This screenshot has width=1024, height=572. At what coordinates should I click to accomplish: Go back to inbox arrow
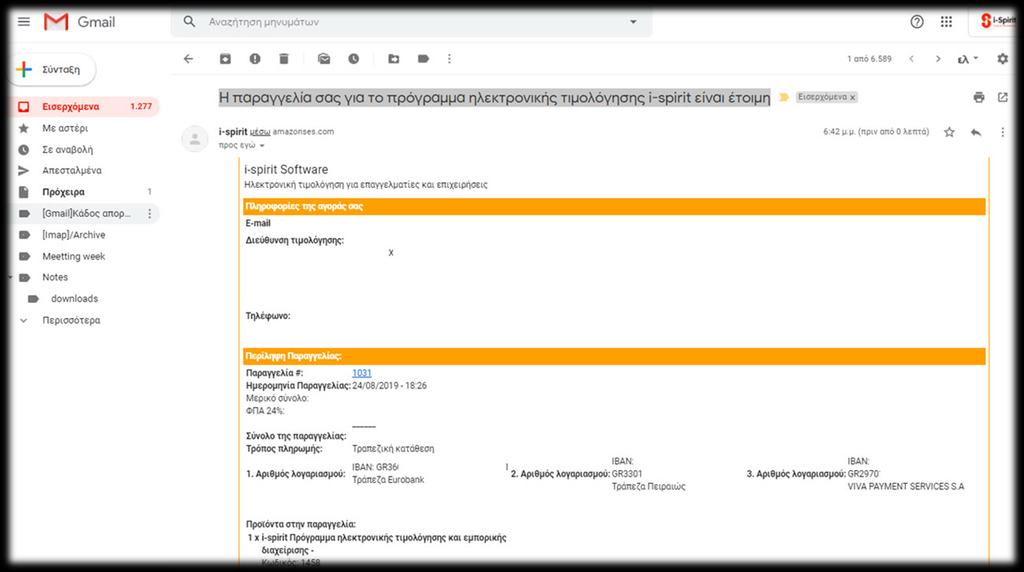pyautogui.click(x=189, y=59)
